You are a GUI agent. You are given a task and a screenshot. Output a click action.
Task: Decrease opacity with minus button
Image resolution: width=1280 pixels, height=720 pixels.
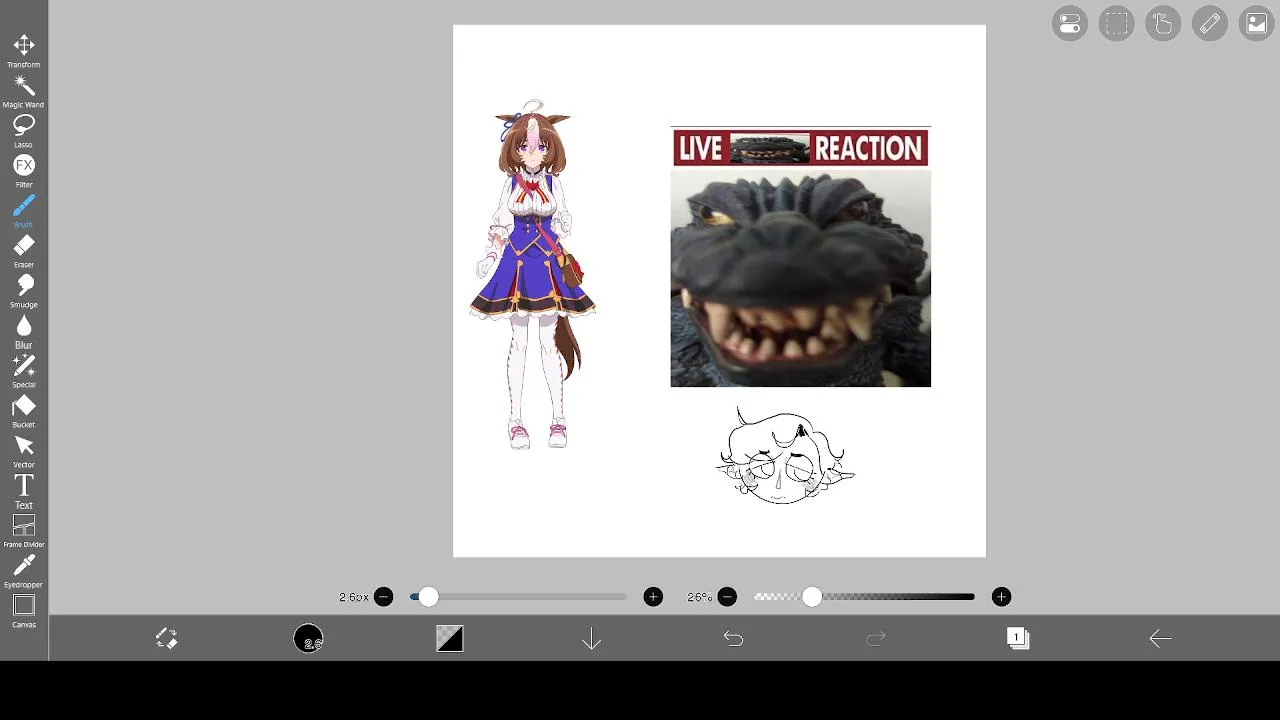point(727,597)
